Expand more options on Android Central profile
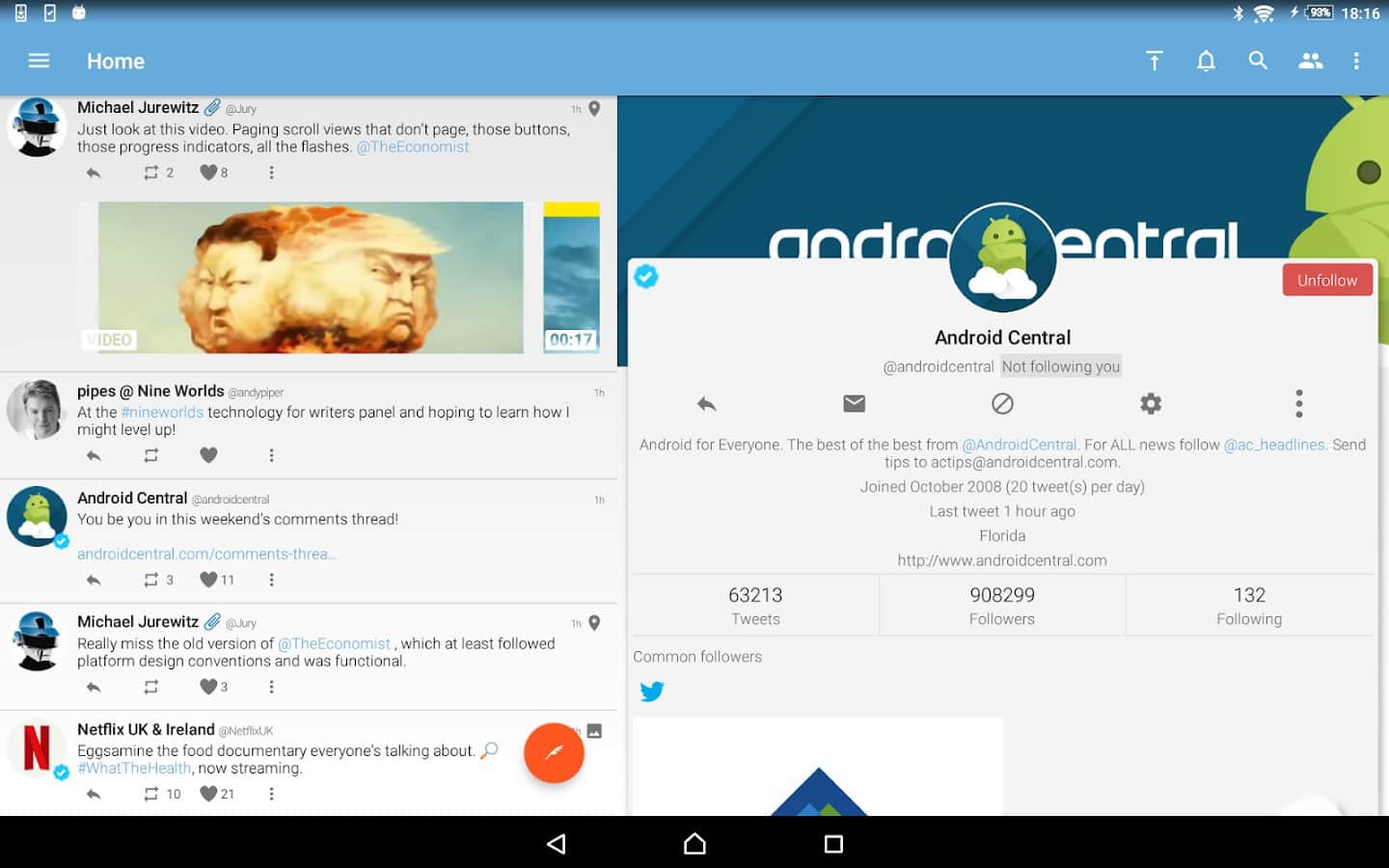Viewport: 1389px width, 868px height. (1299, 403)
